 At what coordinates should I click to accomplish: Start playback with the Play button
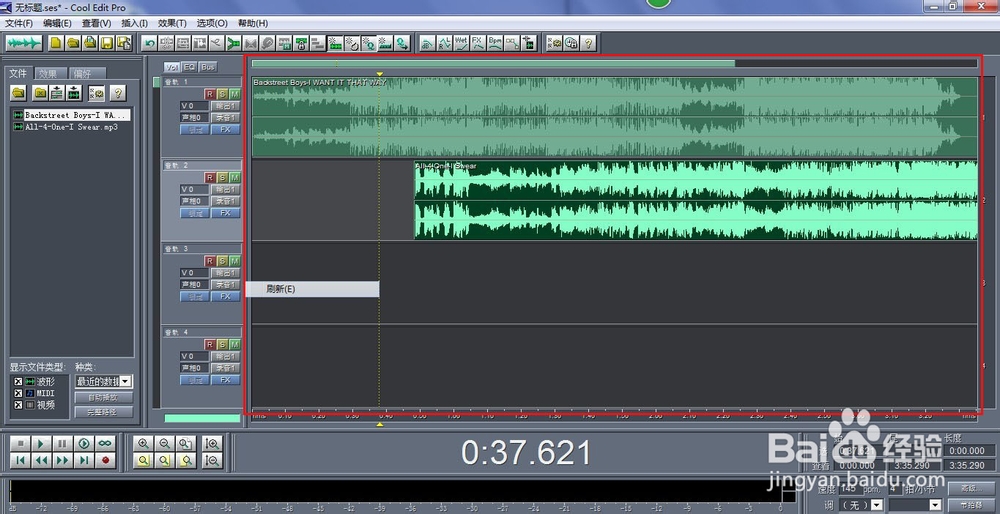pyautogui.click(x=41, y=443)
